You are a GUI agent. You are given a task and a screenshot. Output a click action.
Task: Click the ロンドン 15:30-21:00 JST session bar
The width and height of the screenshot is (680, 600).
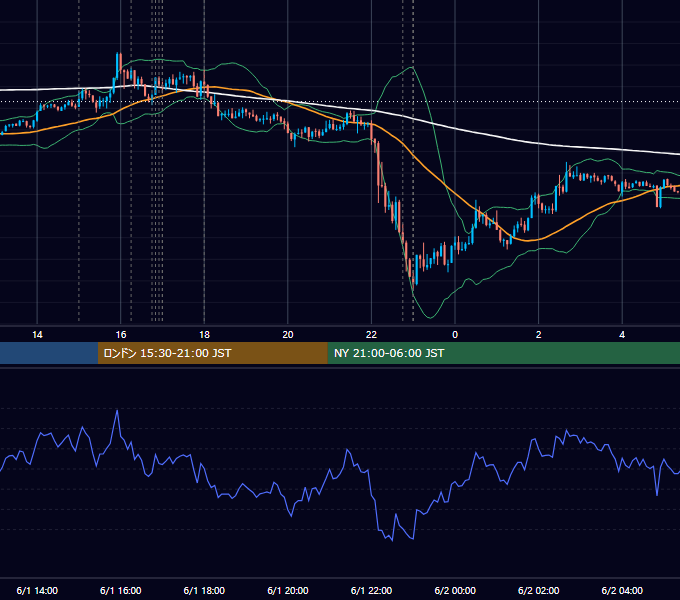212,353
